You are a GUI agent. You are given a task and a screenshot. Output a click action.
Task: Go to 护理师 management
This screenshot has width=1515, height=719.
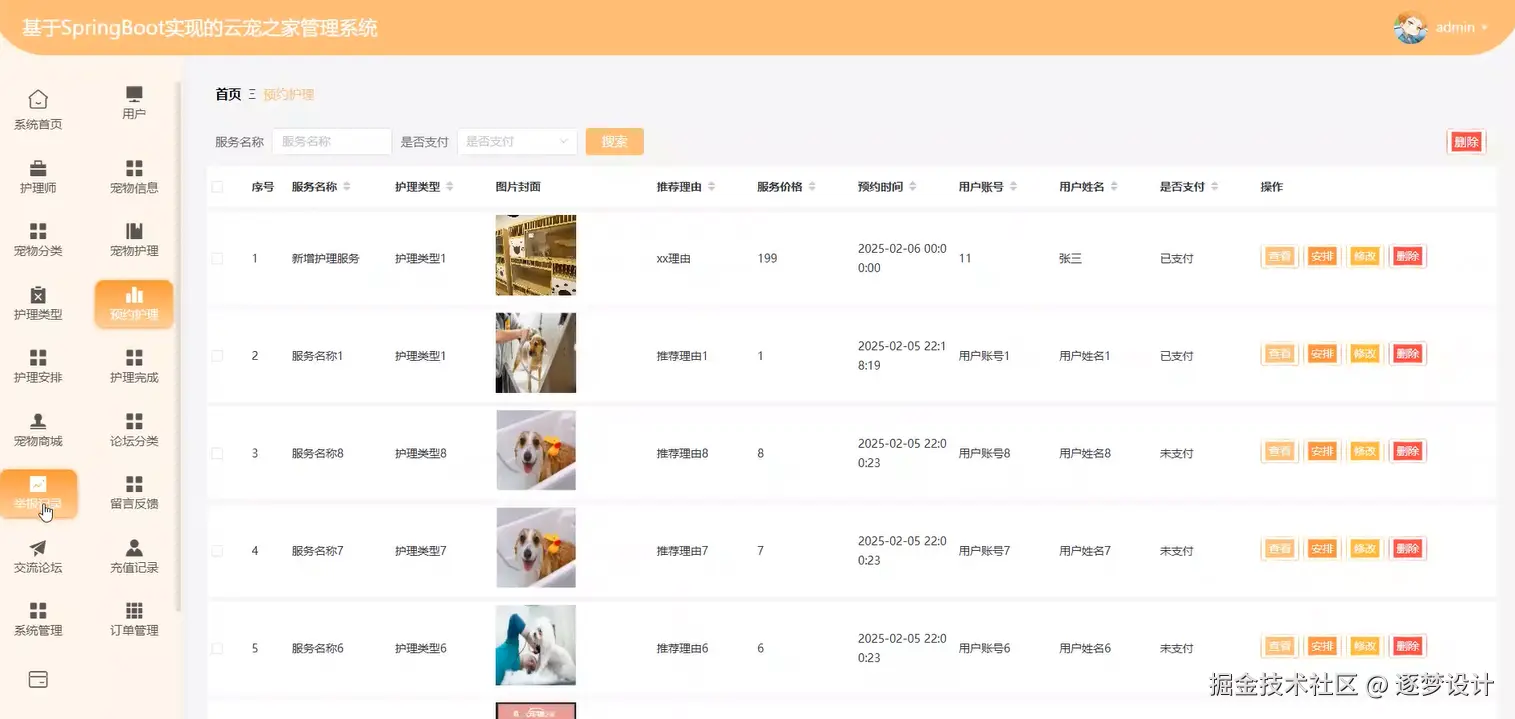point(38,176)
